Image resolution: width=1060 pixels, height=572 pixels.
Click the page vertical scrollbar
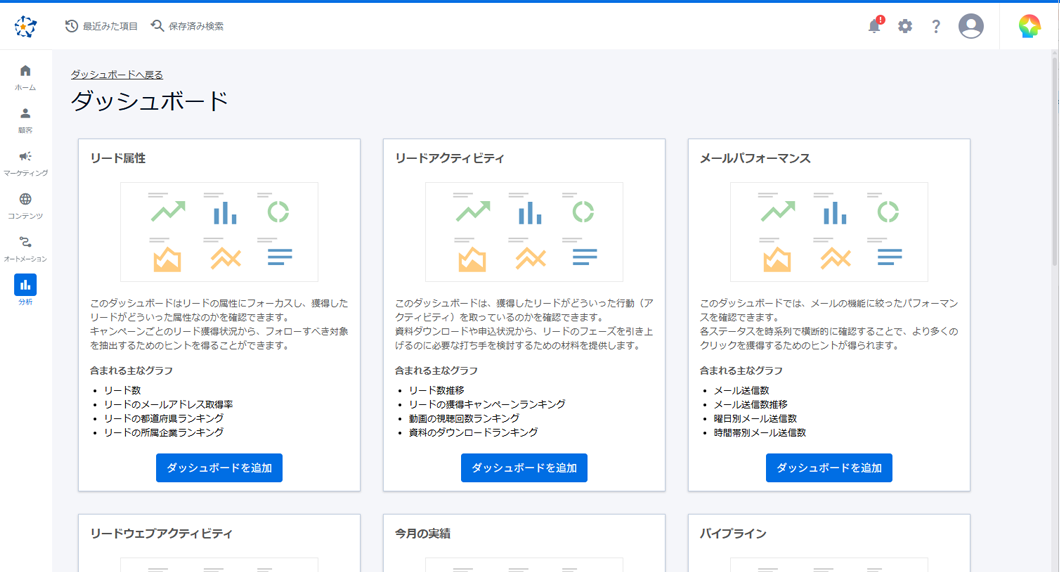pos(1055,162)
